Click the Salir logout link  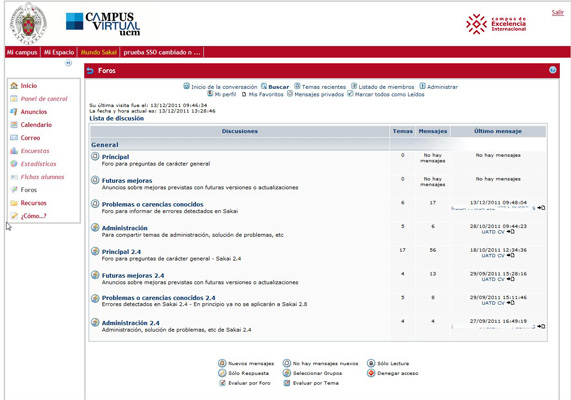[x=558, y=12]
